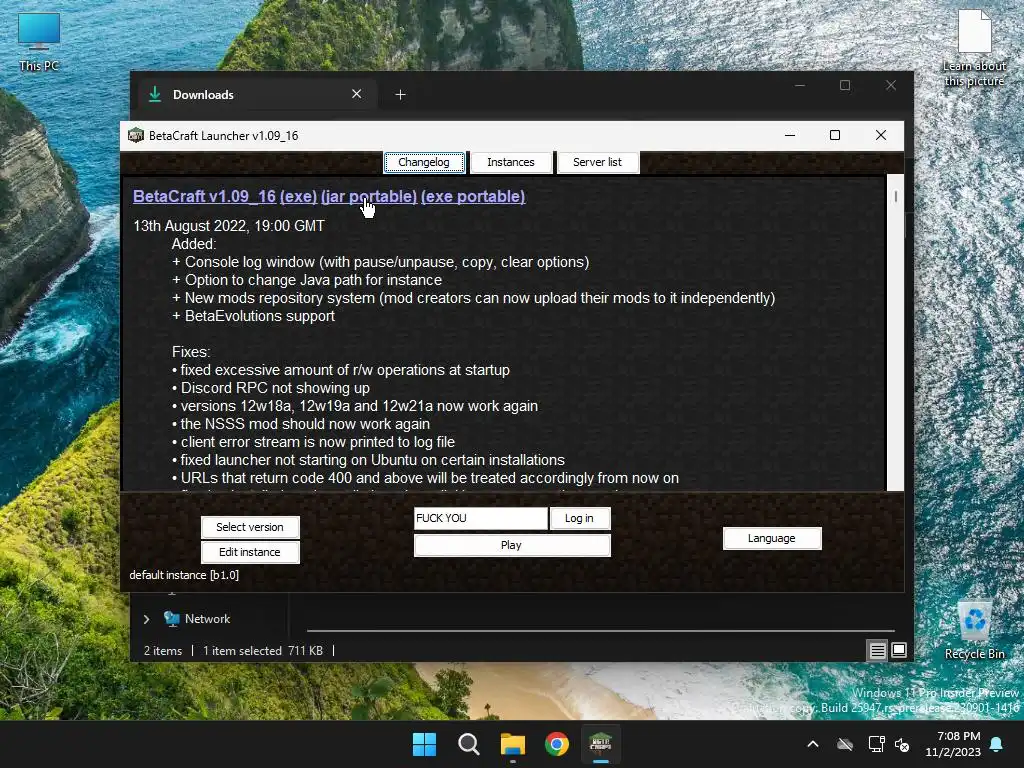
Task: Maximize the File Explorer window
Action: pos(845,86)
